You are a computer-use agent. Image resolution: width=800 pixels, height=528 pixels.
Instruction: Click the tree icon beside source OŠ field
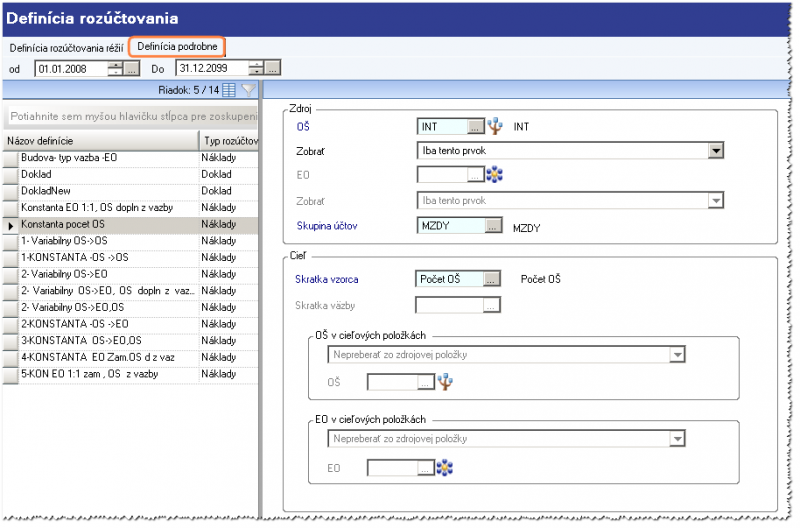(x=496, y=127)
